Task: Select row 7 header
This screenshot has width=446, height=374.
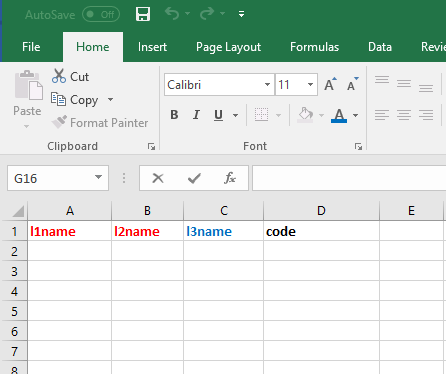Action: click(x=14, y=351)
